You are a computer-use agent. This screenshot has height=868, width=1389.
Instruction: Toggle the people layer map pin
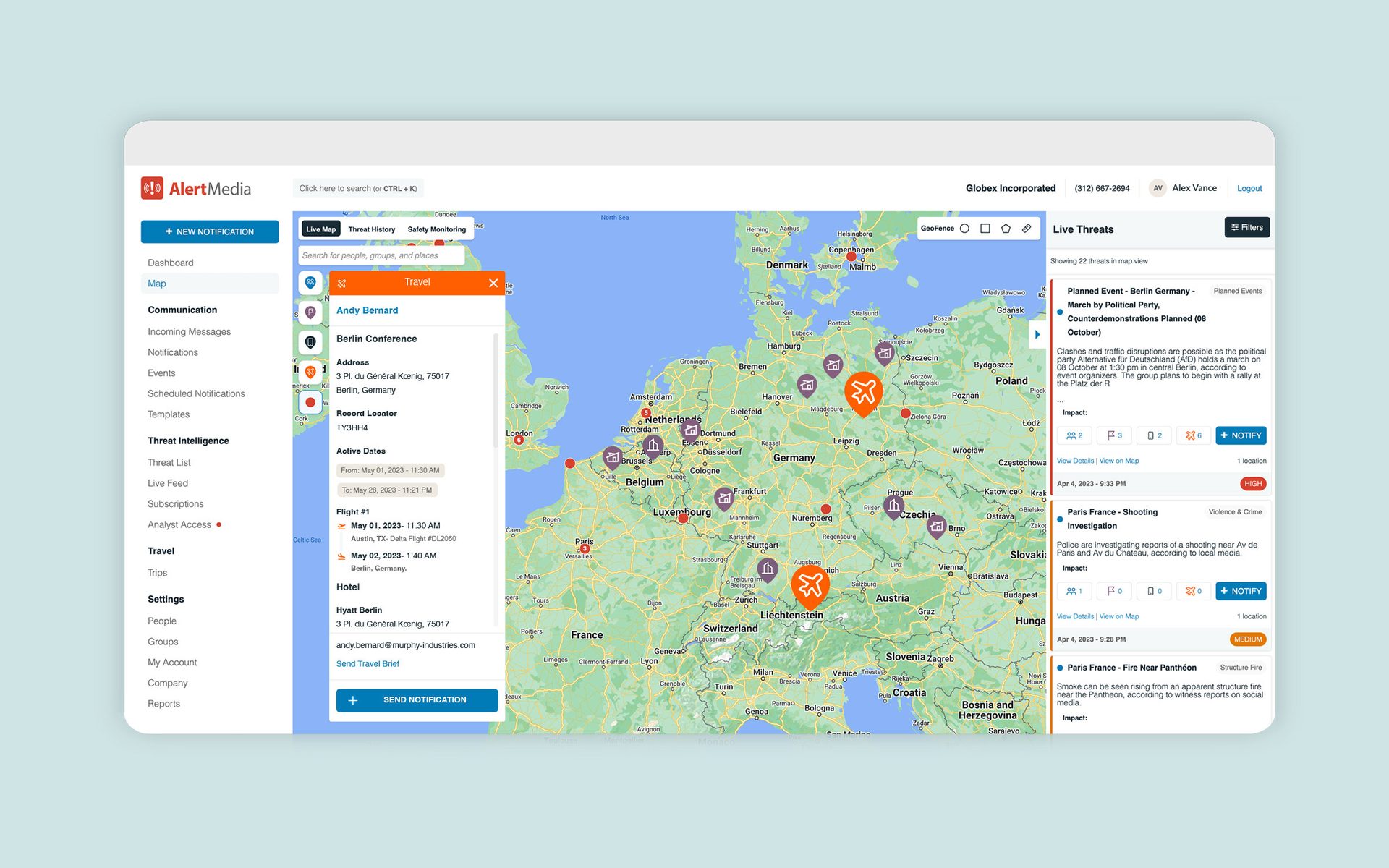pyautogui.click(x=310, y=283)
